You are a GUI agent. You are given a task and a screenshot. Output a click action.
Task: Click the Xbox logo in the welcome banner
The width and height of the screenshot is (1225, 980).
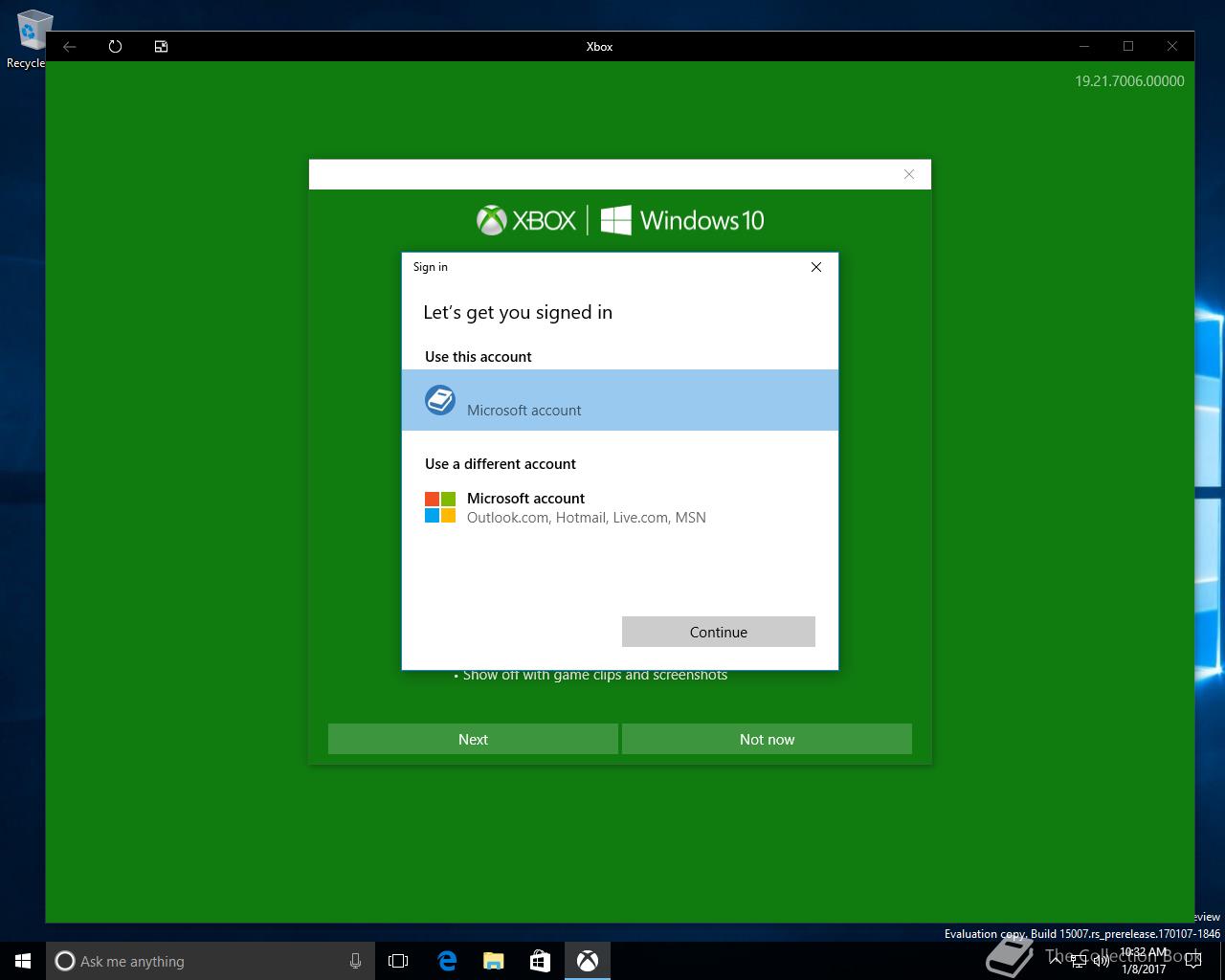click(526, 220)
